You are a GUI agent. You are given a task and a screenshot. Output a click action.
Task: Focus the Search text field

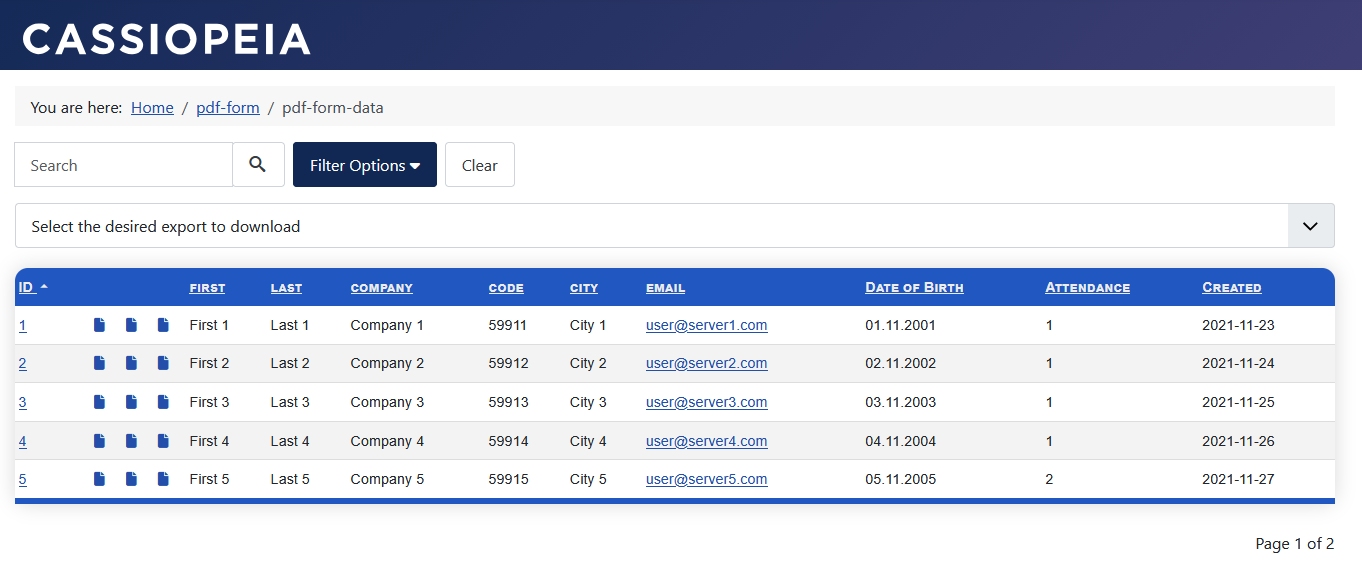124,165
